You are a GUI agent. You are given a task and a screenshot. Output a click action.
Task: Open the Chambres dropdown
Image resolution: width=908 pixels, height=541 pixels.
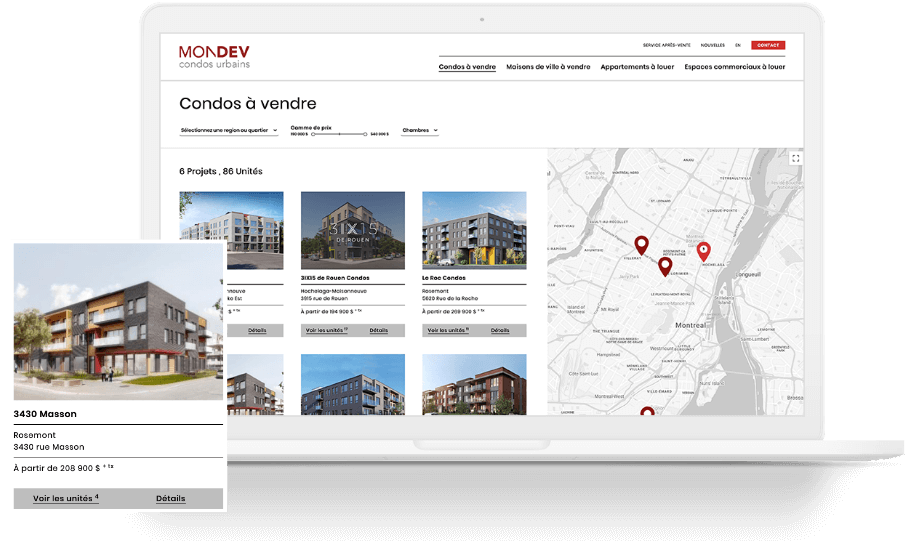(x=420, y=130)
